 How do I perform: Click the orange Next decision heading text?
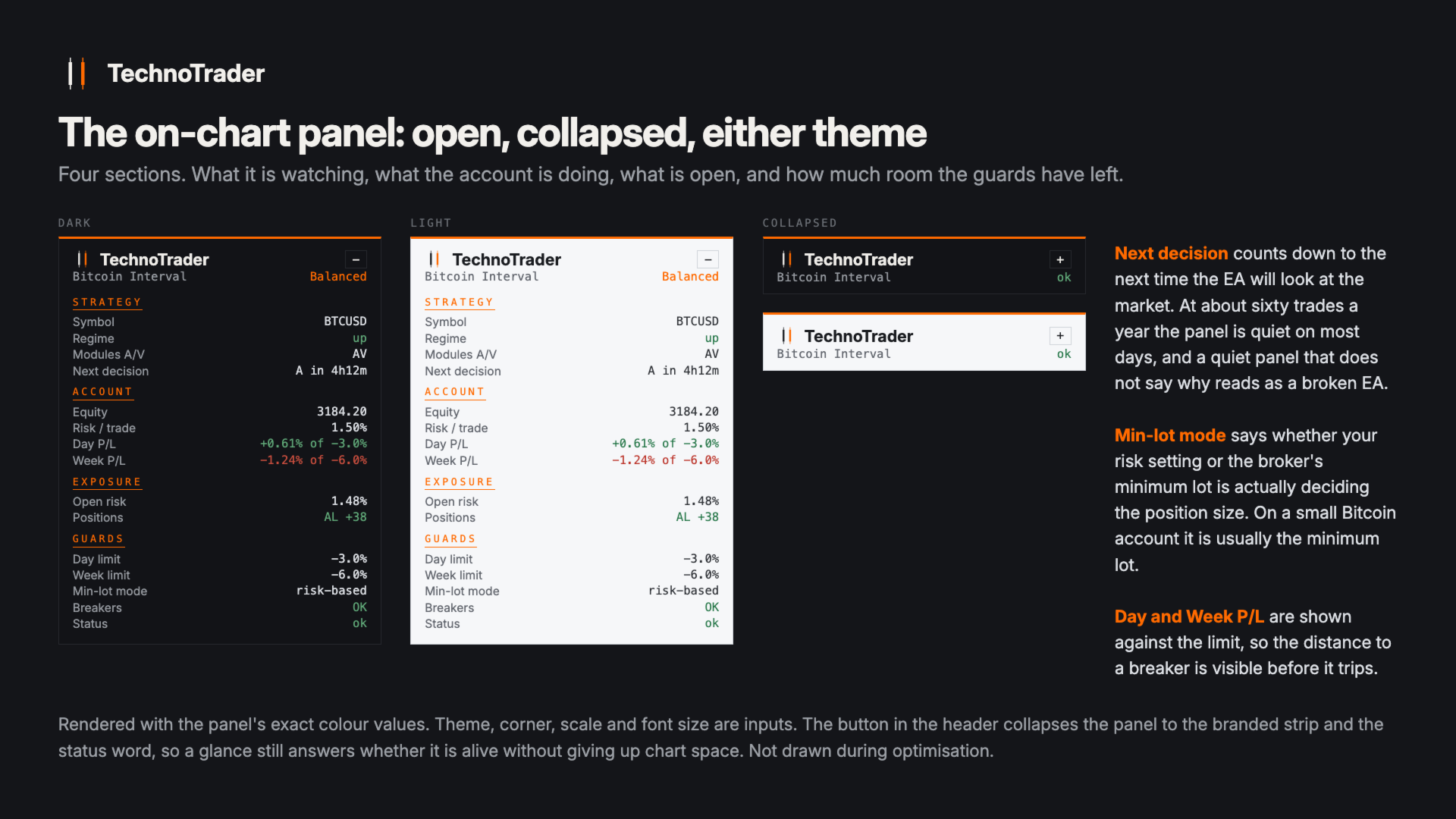pyautogui.click(x=1171, y=253)
